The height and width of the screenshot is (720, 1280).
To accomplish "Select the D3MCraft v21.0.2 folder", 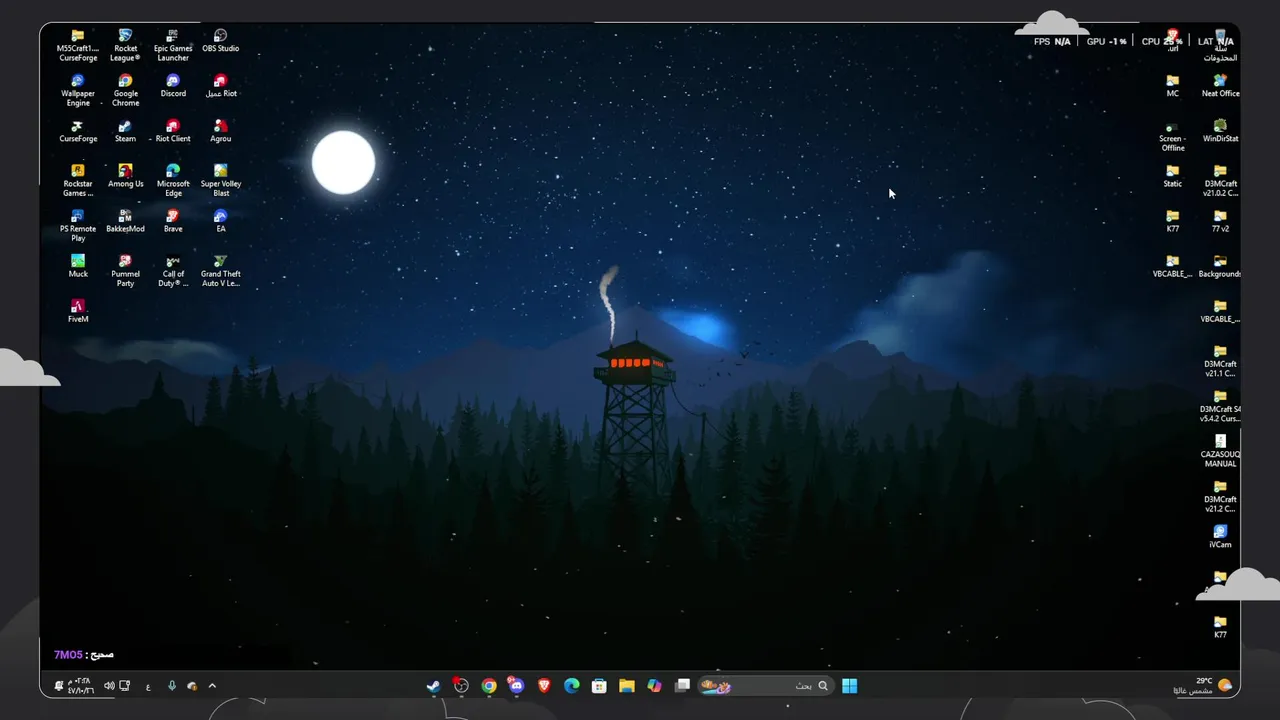I will coord(1220,181).
